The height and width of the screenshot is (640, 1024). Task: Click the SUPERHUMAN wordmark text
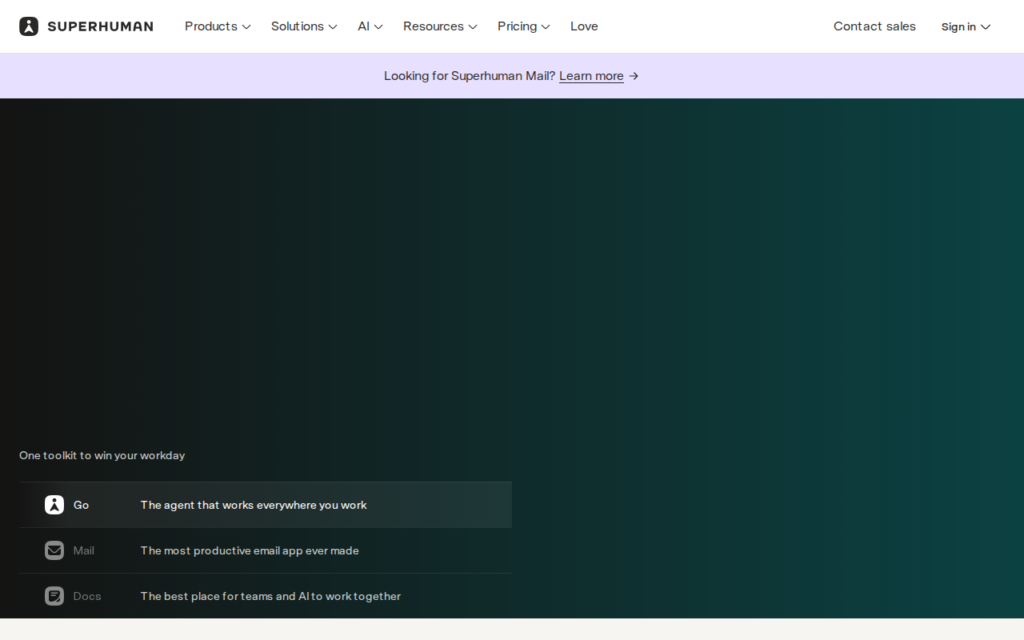[101, 26]
